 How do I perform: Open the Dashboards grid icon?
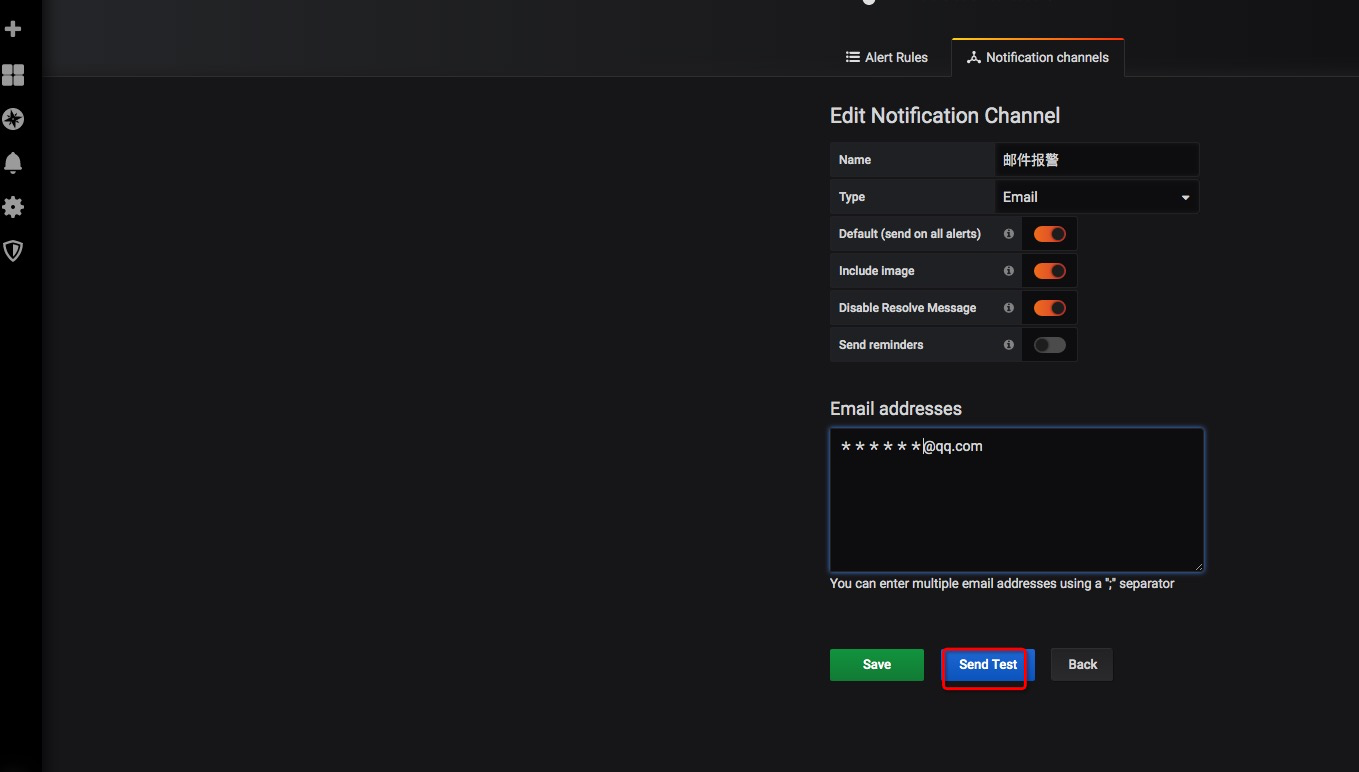pos(13,75)
